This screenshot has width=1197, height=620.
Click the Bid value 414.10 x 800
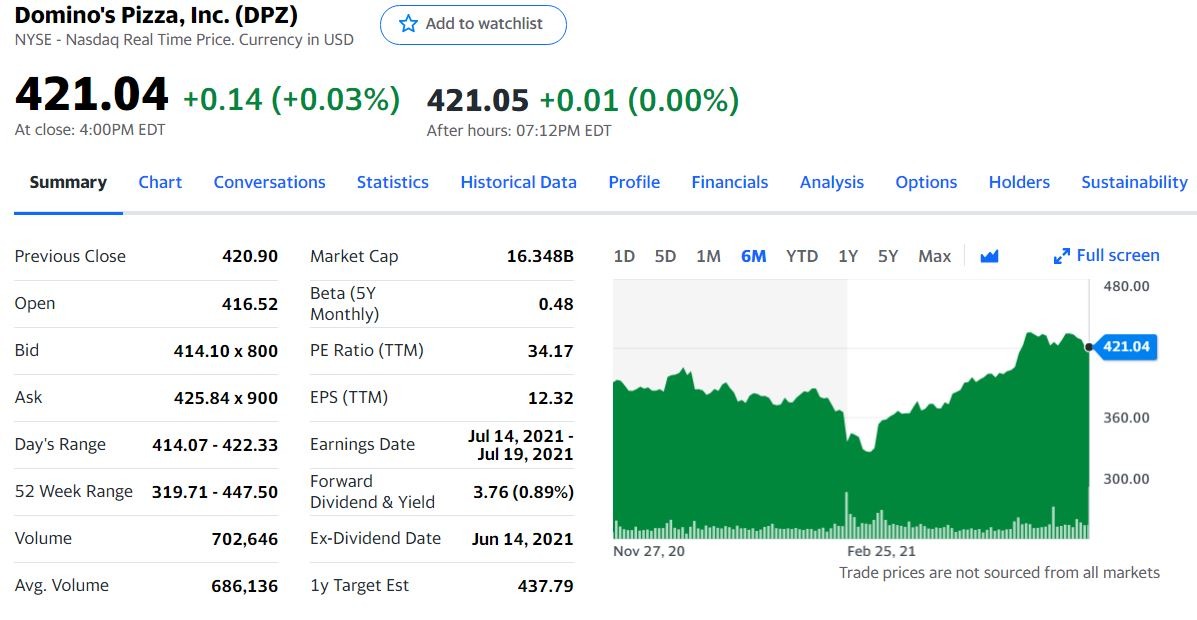[x=226, y=351]
